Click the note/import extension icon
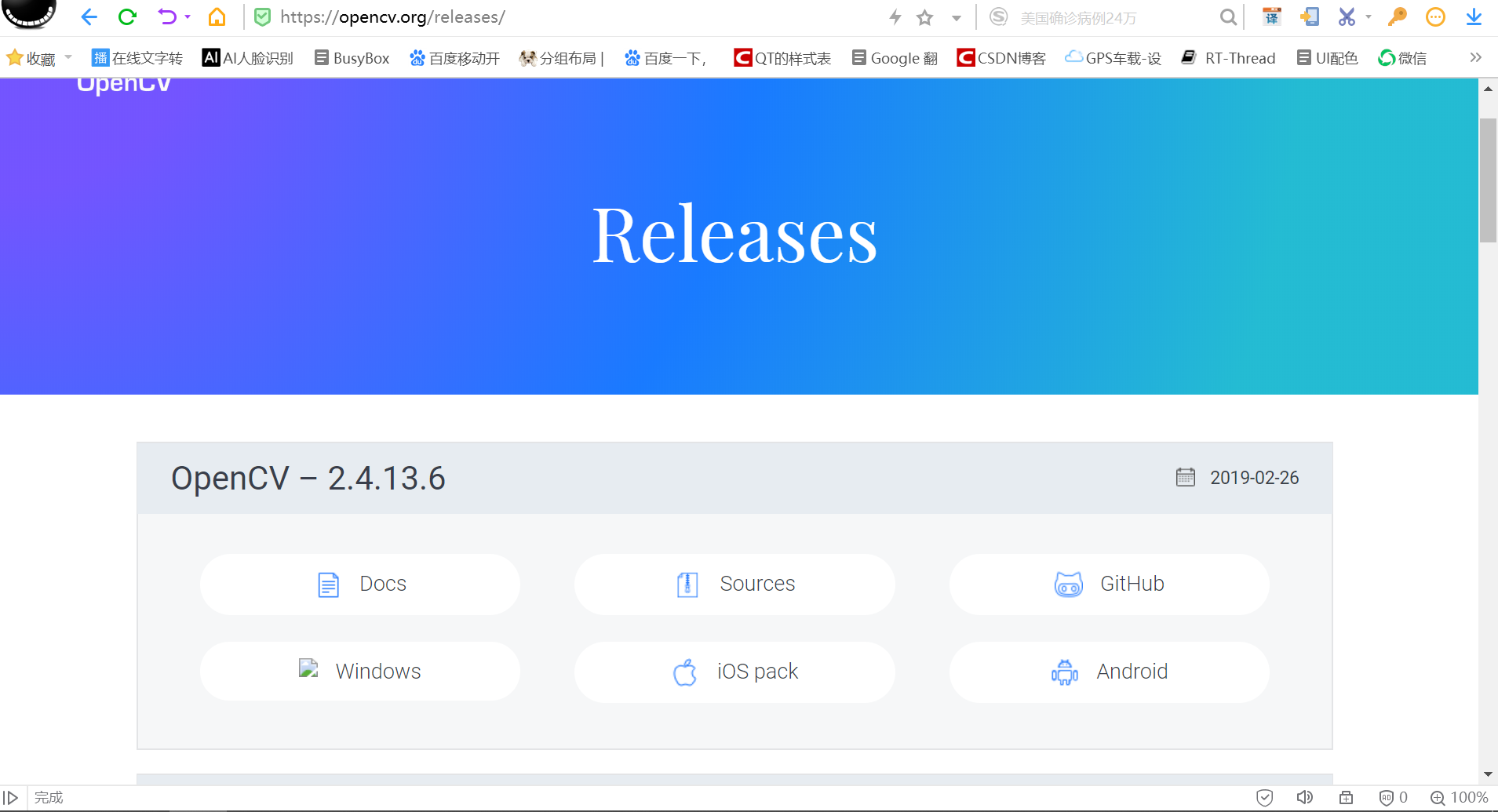This screenshot has width=1498, height=812. 1309,16
